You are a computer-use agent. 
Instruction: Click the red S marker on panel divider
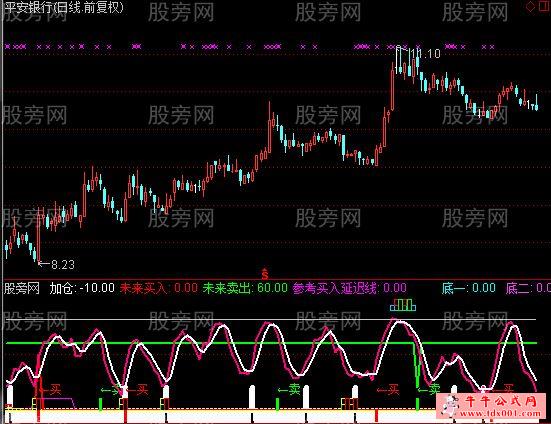[x=265, y=274]
